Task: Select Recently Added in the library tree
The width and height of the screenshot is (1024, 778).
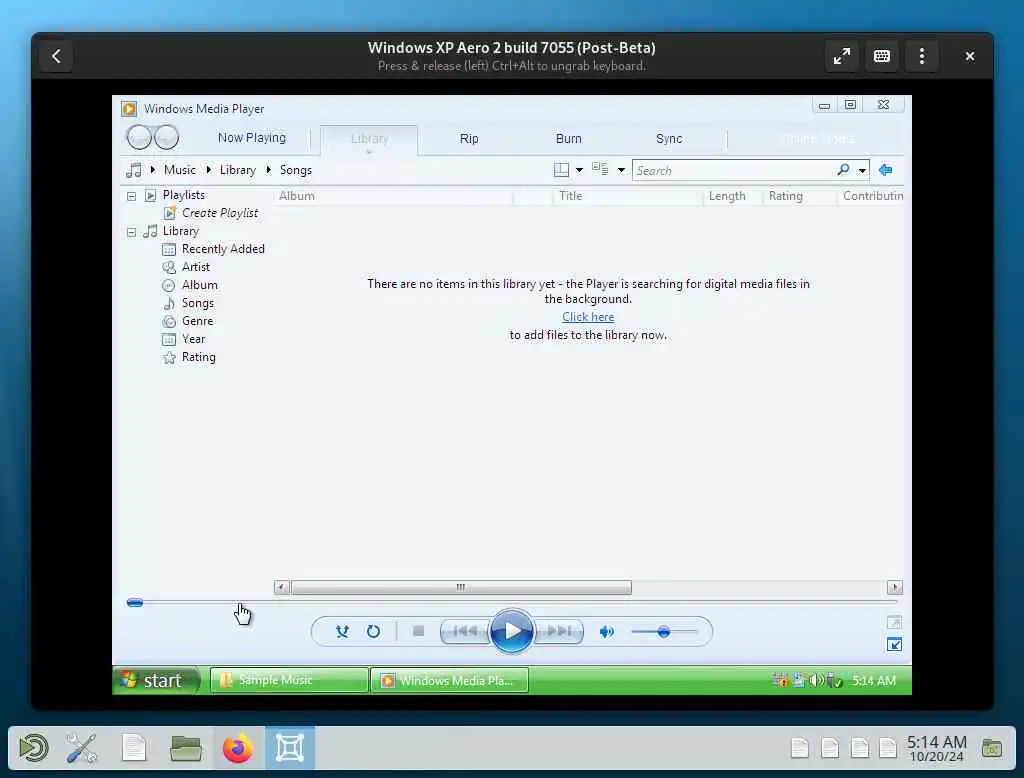Action: pos(223,249)
